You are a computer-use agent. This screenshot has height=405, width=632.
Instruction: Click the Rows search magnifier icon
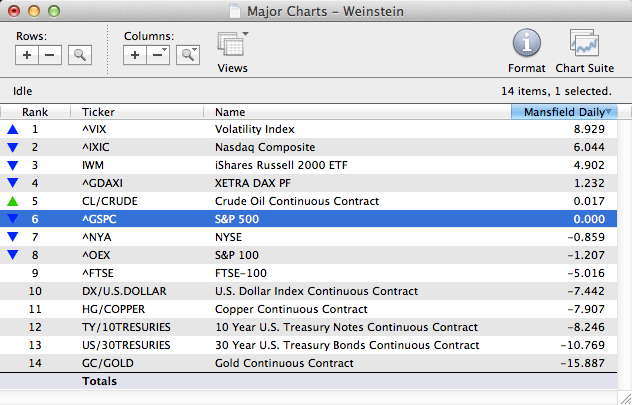coord(80,55)
